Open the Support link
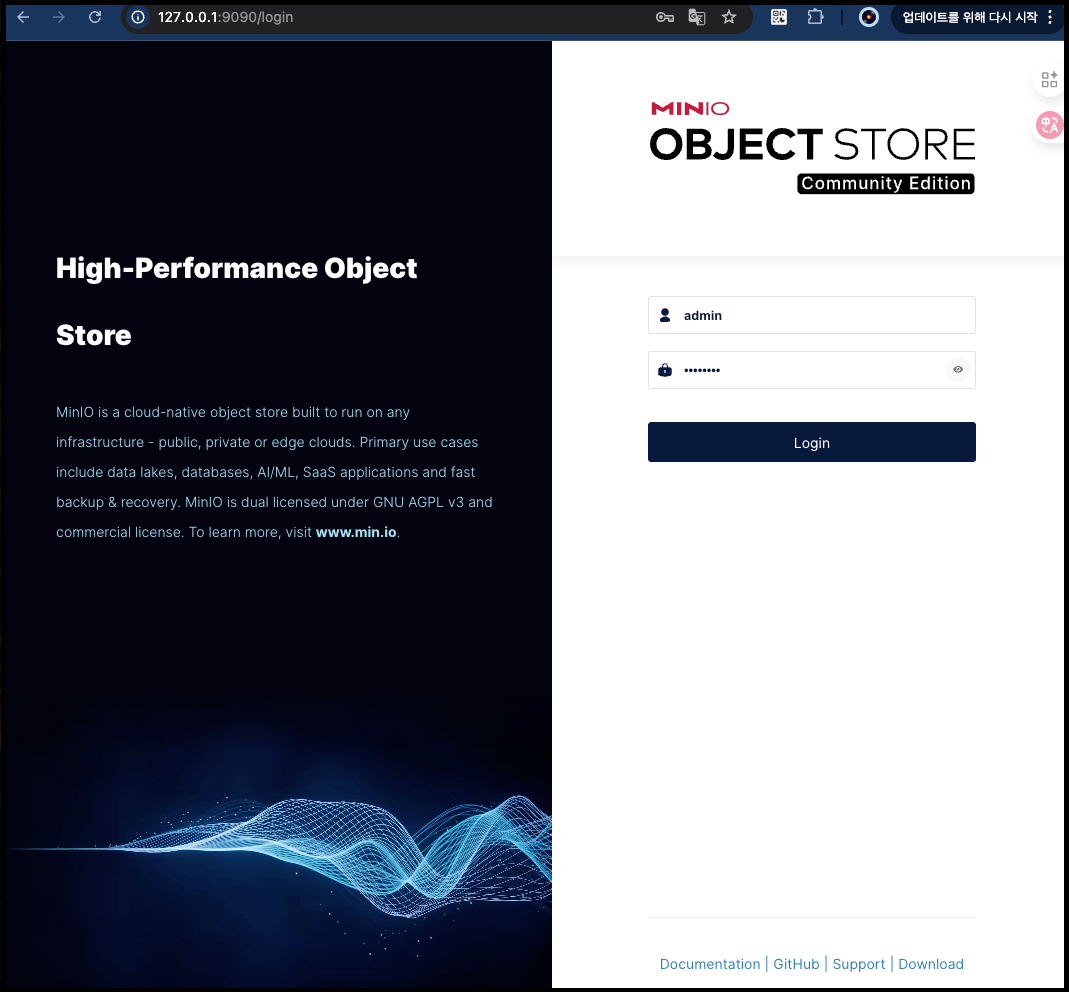 (x=858, y=964)
